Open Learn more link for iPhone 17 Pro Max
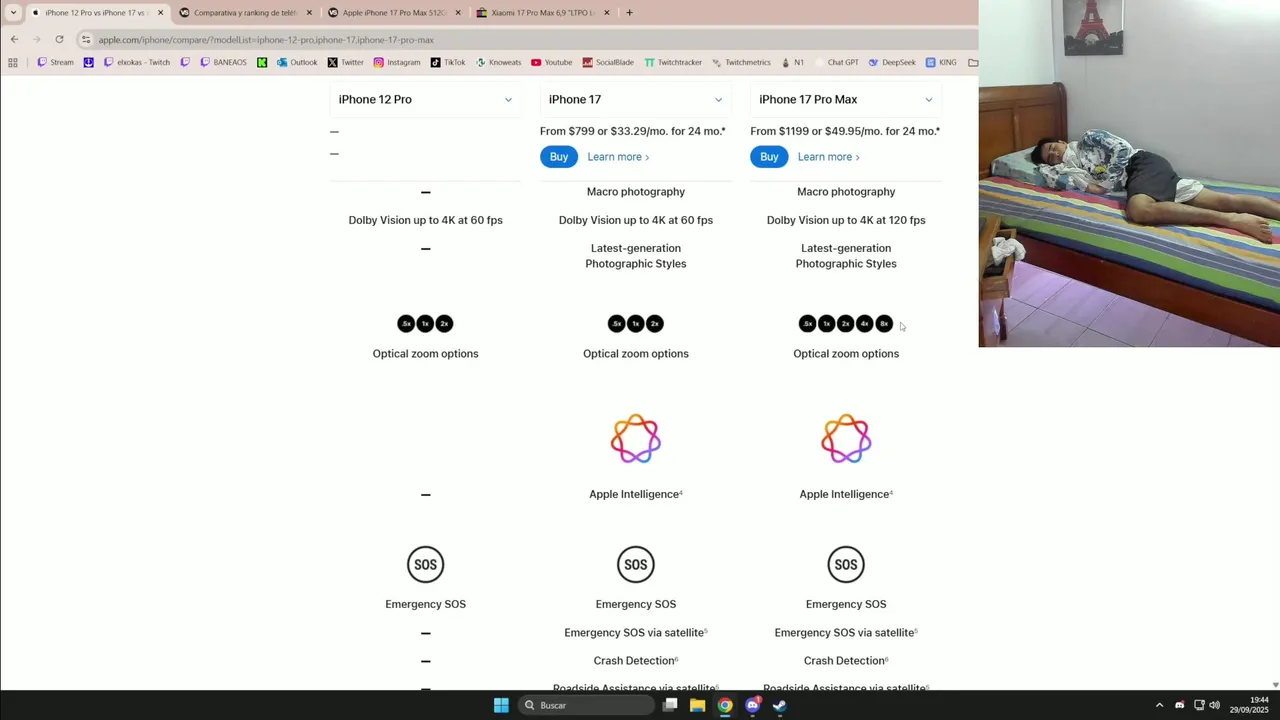The height and width of the screenshot is (720, 1280). coord(828,157)
